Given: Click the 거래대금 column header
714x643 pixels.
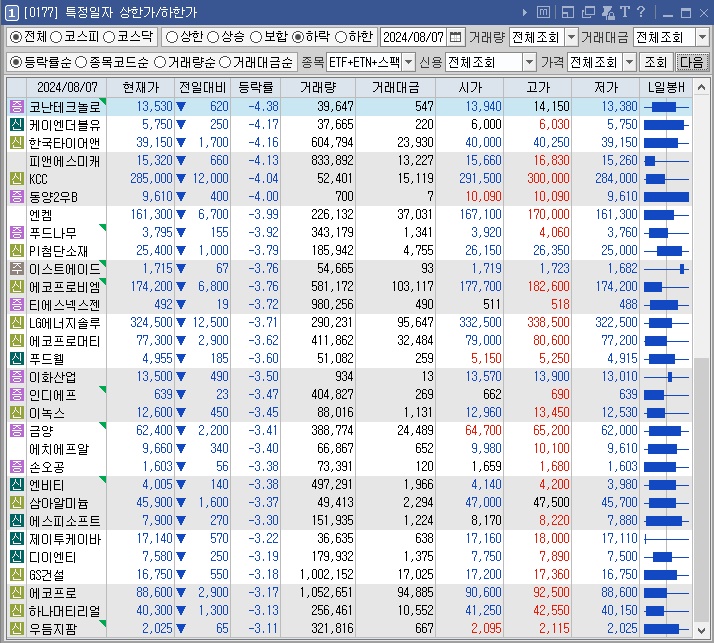Looking at the screenshot, I should (x=395, y=87).
